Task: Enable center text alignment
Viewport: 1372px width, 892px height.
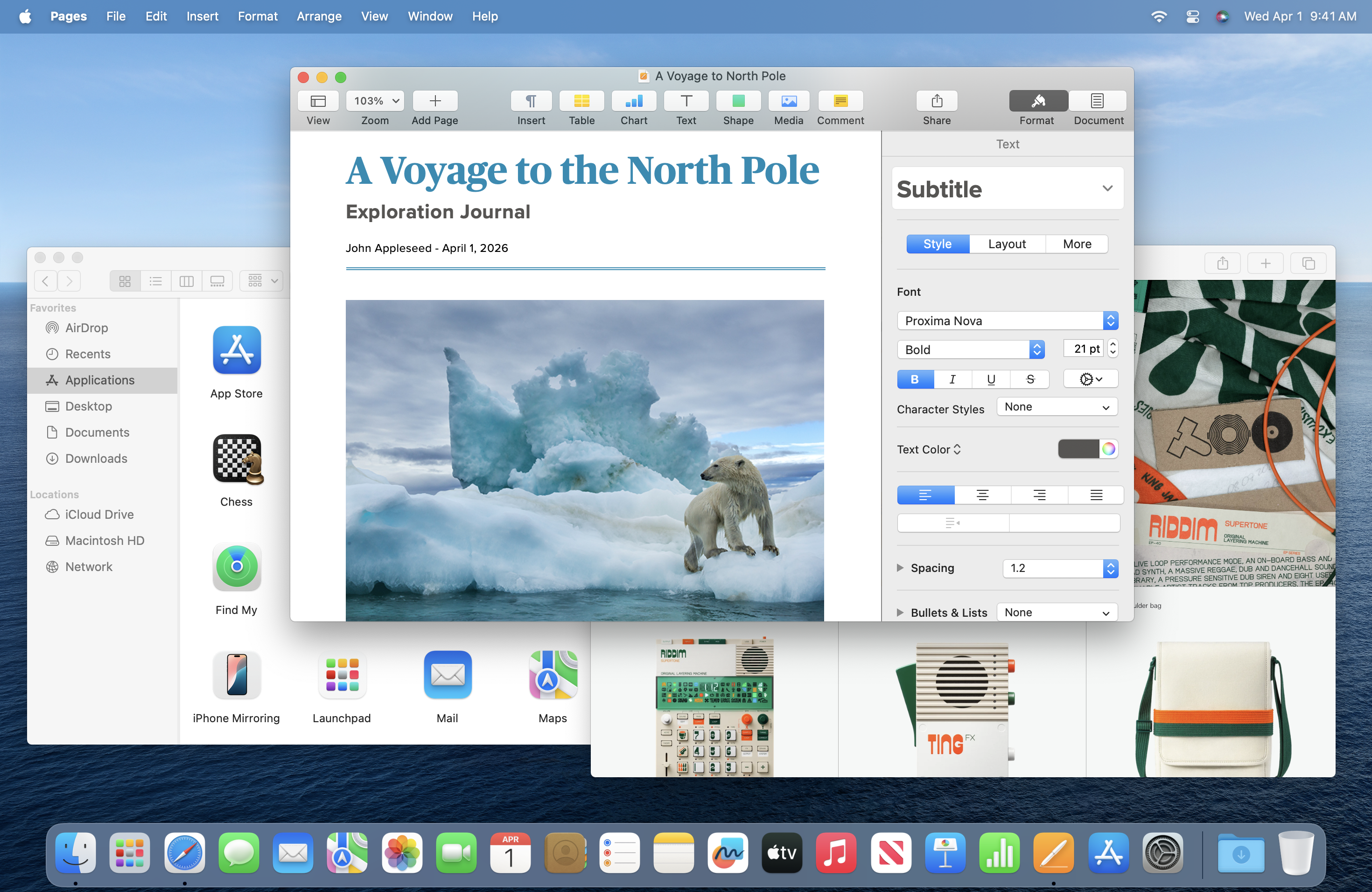Action: (982, 495)
